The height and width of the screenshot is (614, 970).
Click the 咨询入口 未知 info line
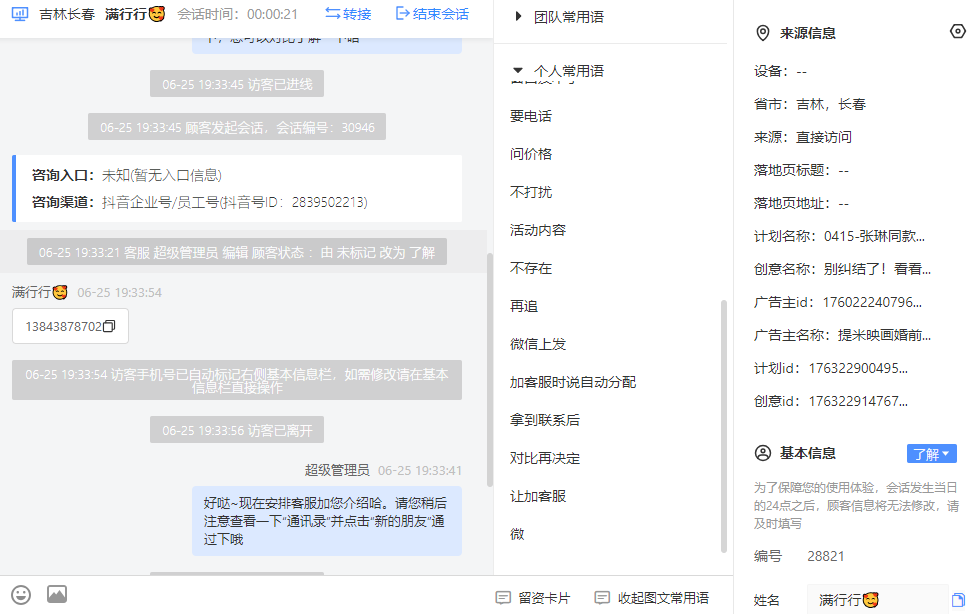tap(127, 176)
